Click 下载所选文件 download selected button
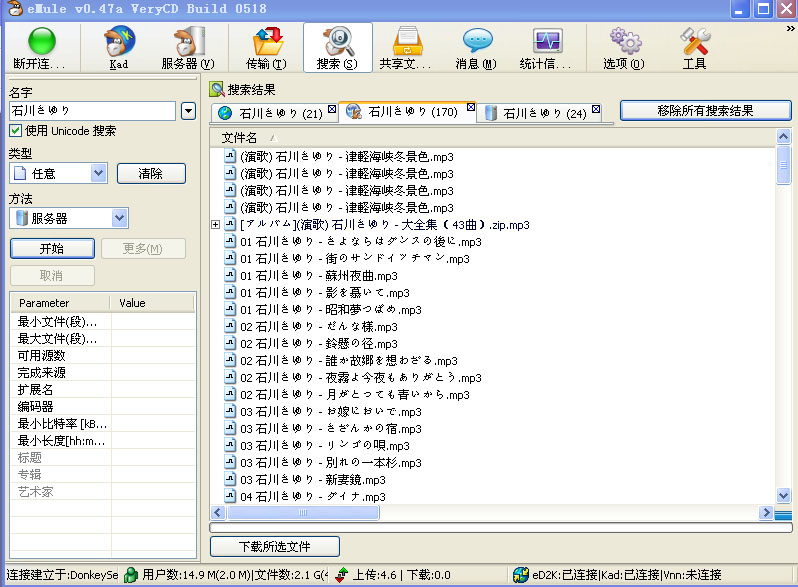798x587 pixels. coord(275,546)
